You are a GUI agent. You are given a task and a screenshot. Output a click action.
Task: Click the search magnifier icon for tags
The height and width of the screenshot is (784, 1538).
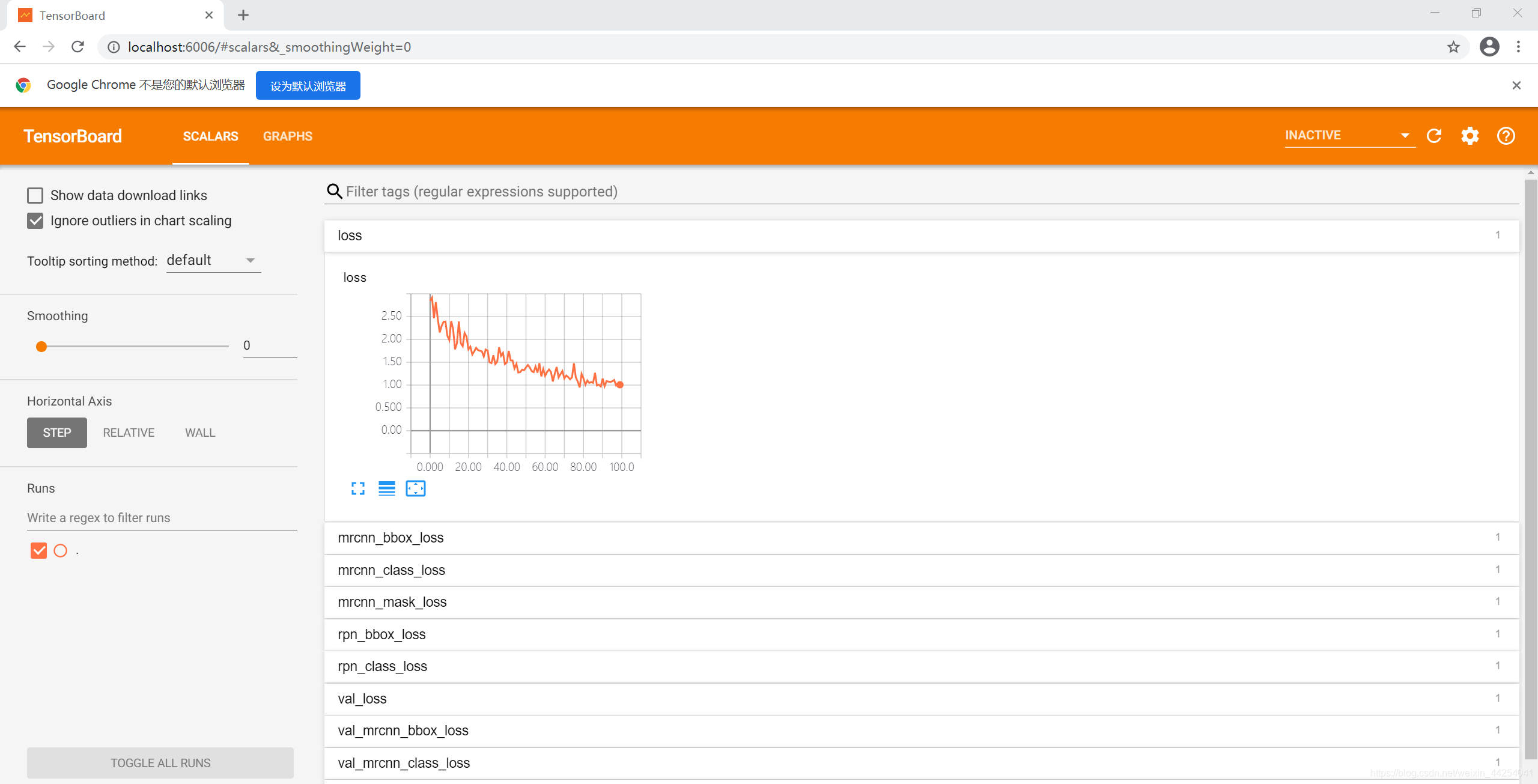(335, 191)
